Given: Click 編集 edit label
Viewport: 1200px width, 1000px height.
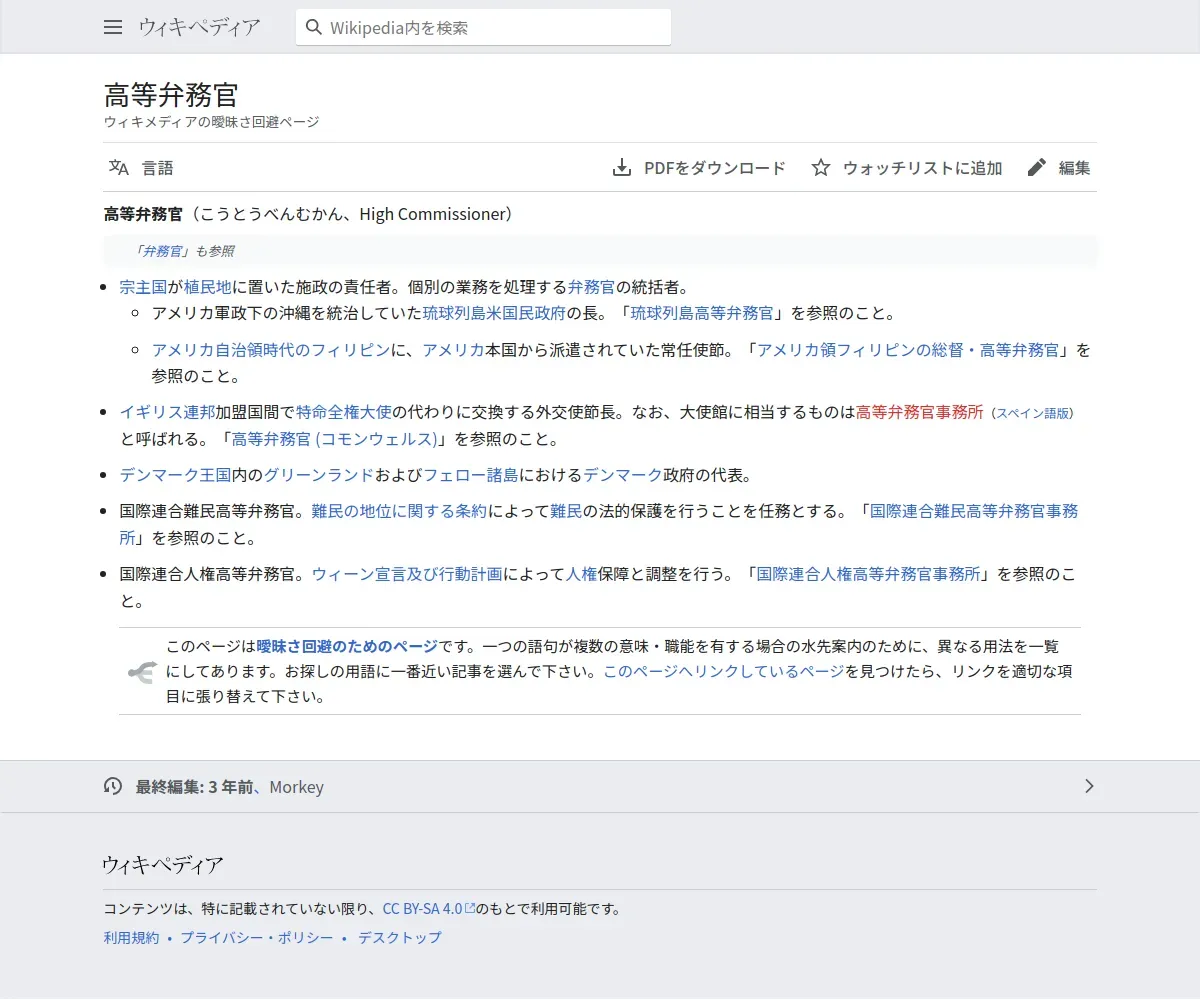Looking at the screenshot, I should pos(1075,168).
